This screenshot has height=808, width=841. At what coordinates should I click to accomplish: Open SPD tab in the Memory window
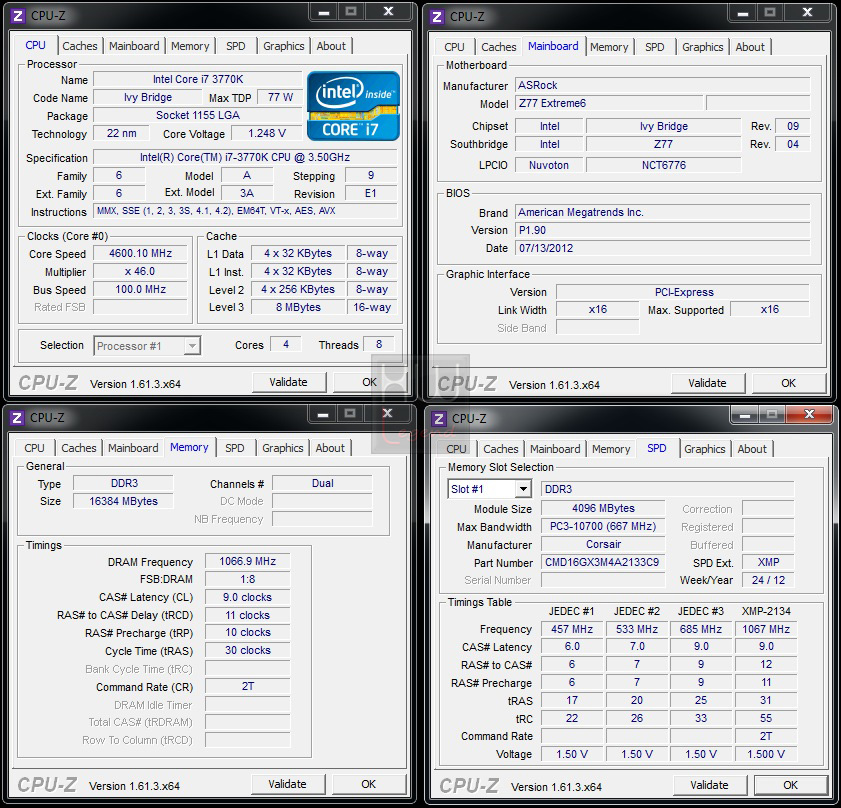234,448
